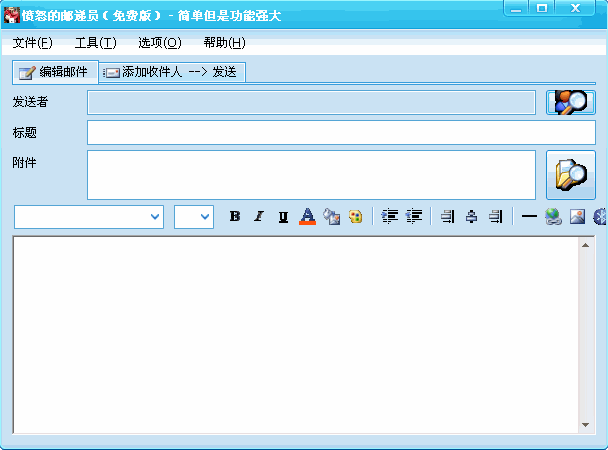Open the font color picker
This screenshot has width=608, height=450.
click(307, 216)
